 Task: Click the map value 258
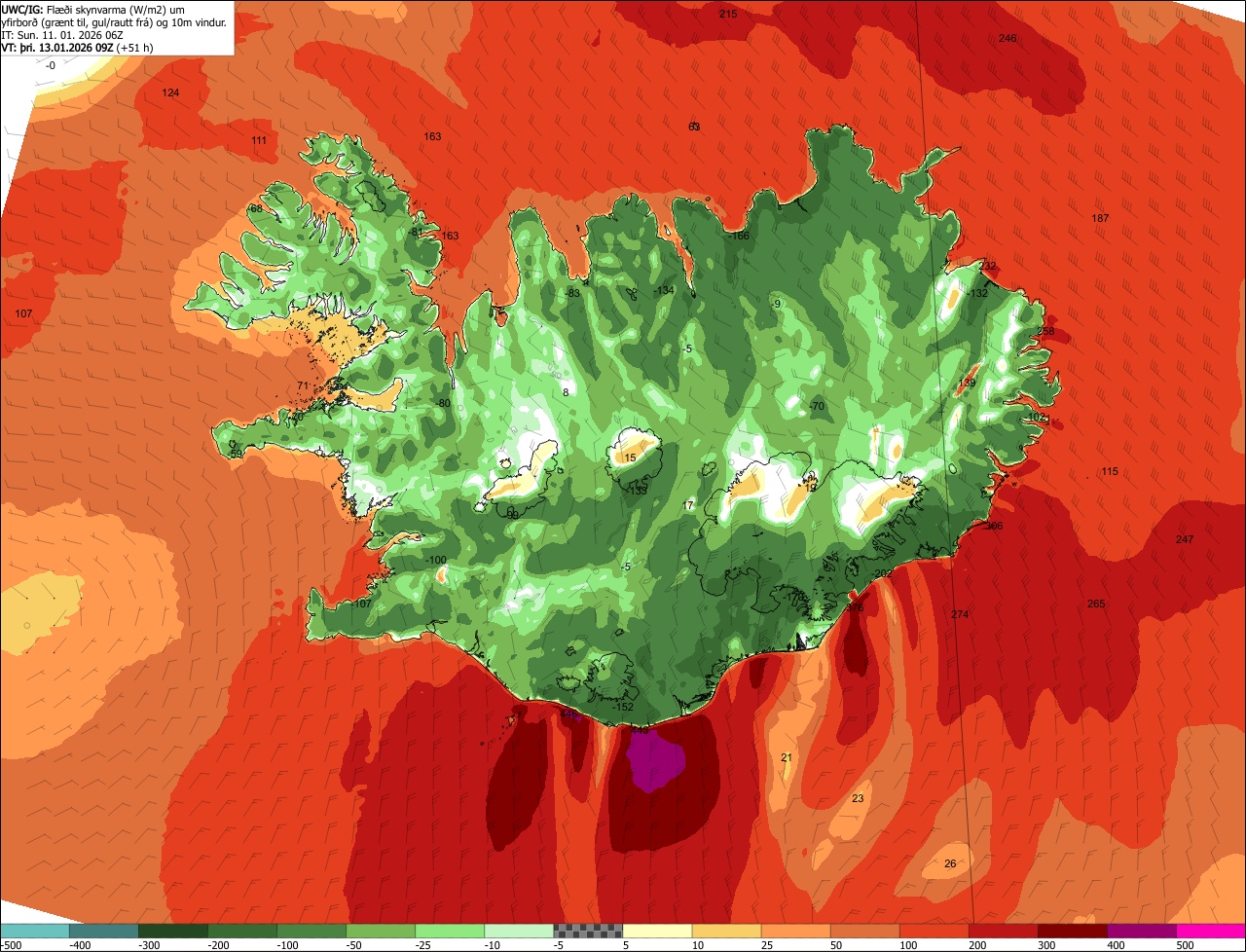click(x=1045, y=332)
